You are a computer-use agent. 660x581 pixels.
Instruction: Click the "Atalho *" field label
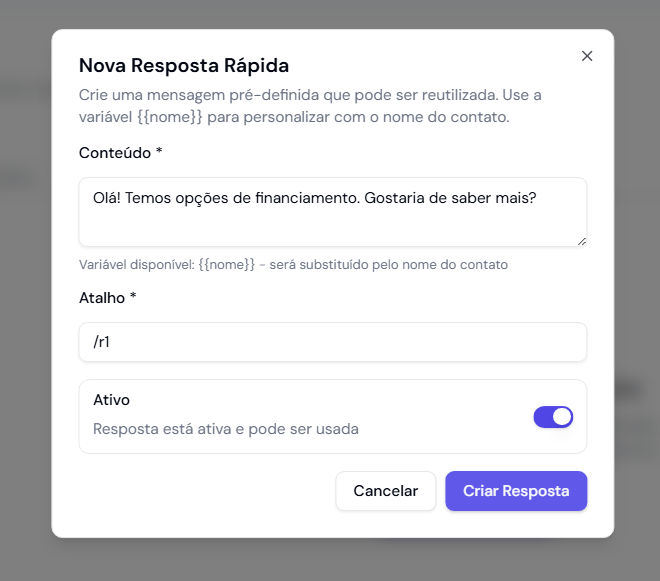(107, 298)
